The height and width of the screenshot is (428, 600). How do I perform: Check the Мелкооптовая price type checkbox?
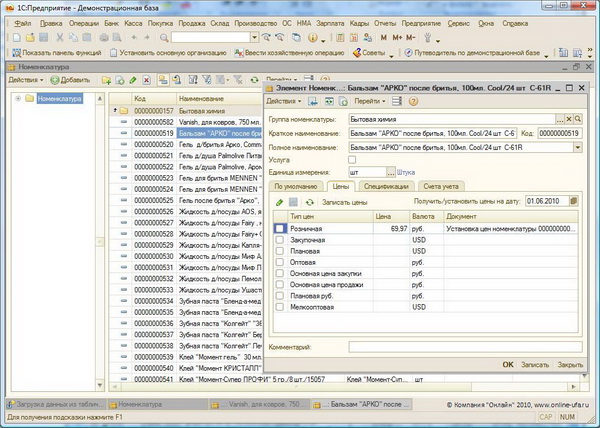coord(280,307)
